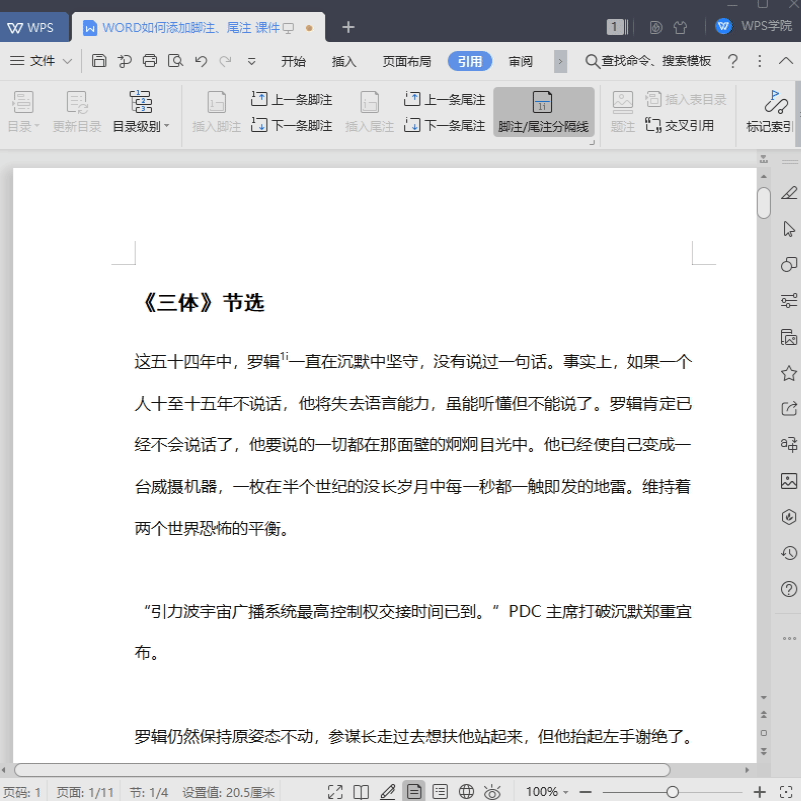
Task: Toggle the Footnote/Endnote Separator button
Action: point(543,111)
